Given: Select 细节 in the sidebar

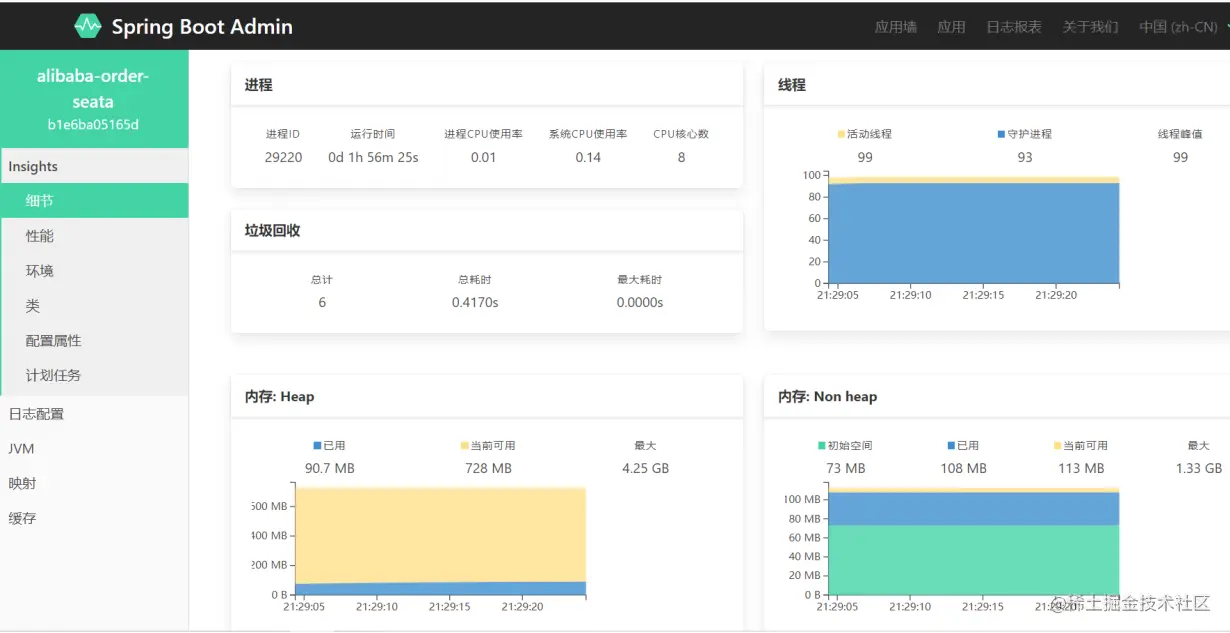Looking at the screenshot, I should click(x=94, y=201).
